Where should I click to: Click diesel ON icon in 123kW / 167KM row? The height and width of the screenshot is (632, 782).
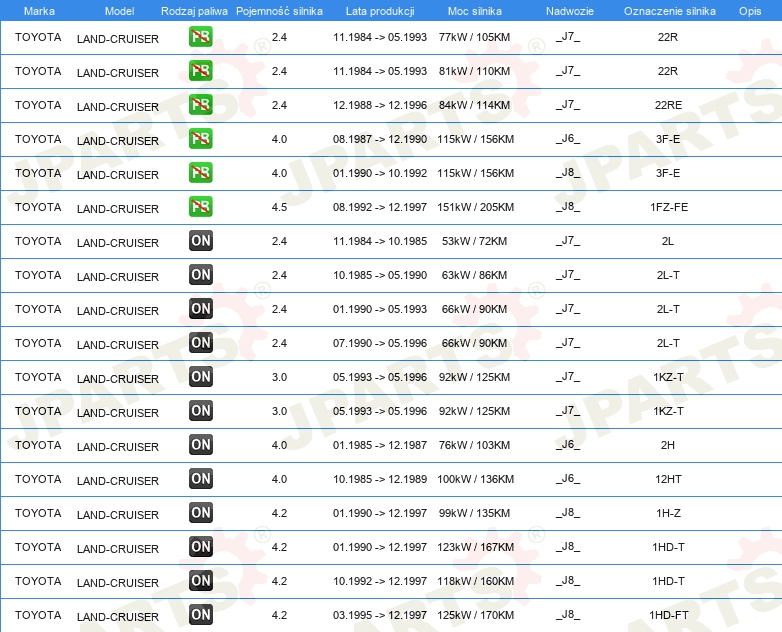click(x=200, y=546)
